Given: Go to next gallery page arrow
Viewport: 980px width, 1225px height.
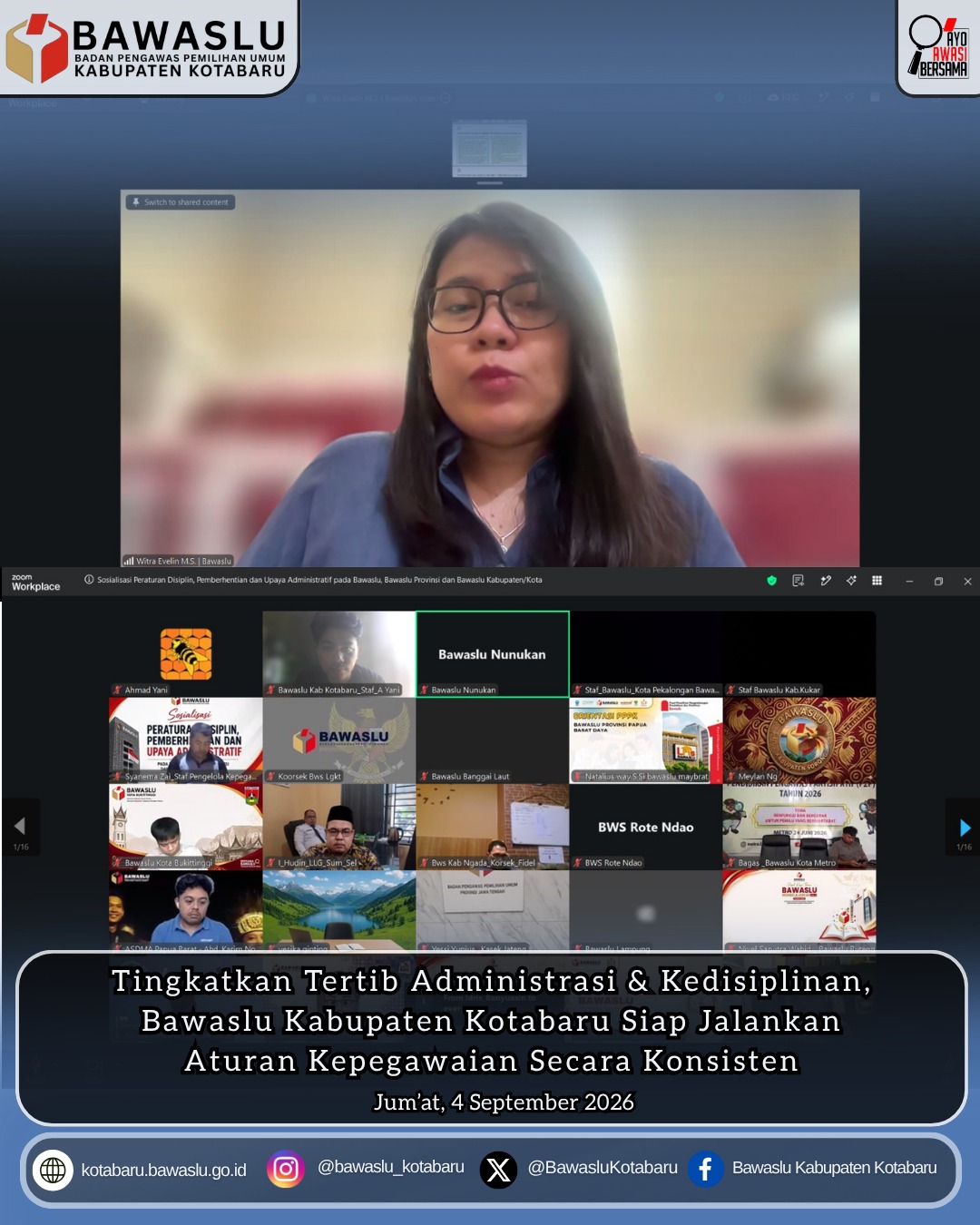Looking at the screenshot, I should pyautogui.click(x=965, y=827).
